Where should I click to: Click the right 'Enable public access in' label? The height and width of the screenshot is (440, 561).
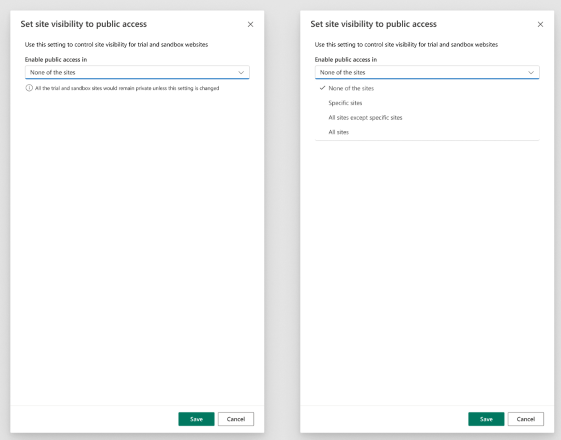(x=346, y=59)
